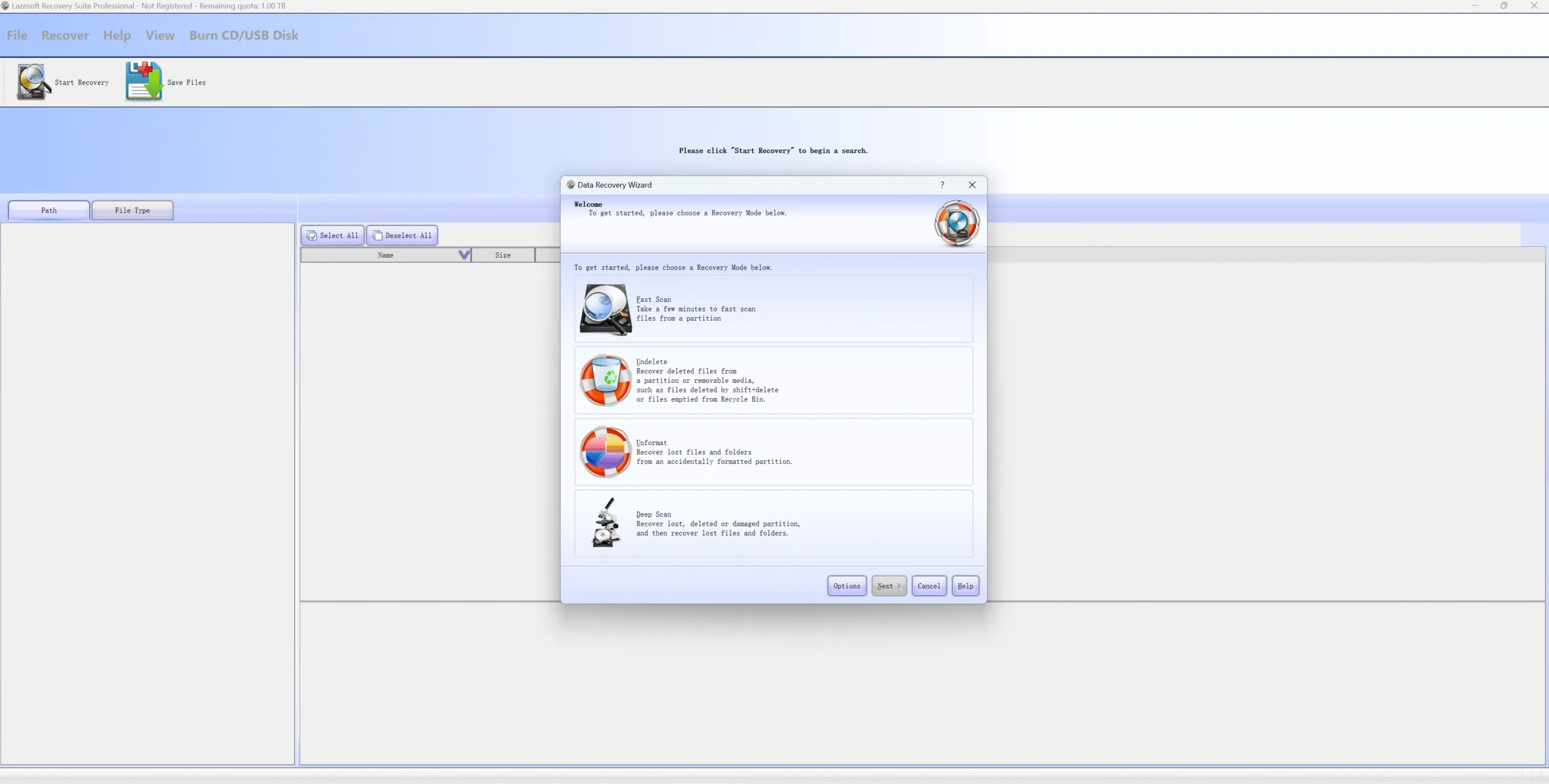Select the Fast Scan hard drive icon
Screen dimensions: 1549x784
(606, 309)
